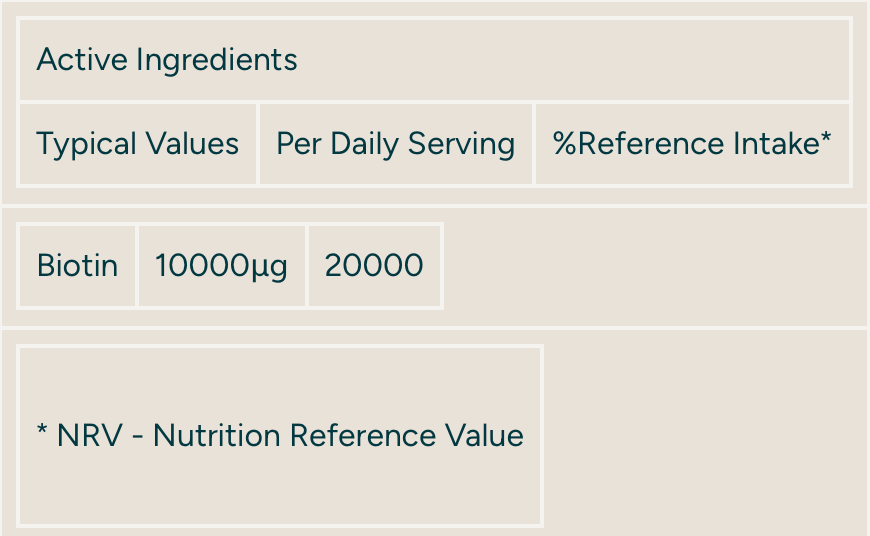Click the word Daily
Viewport: 870px width, 536px height.
pyautogui.click(x=364, y=144)
